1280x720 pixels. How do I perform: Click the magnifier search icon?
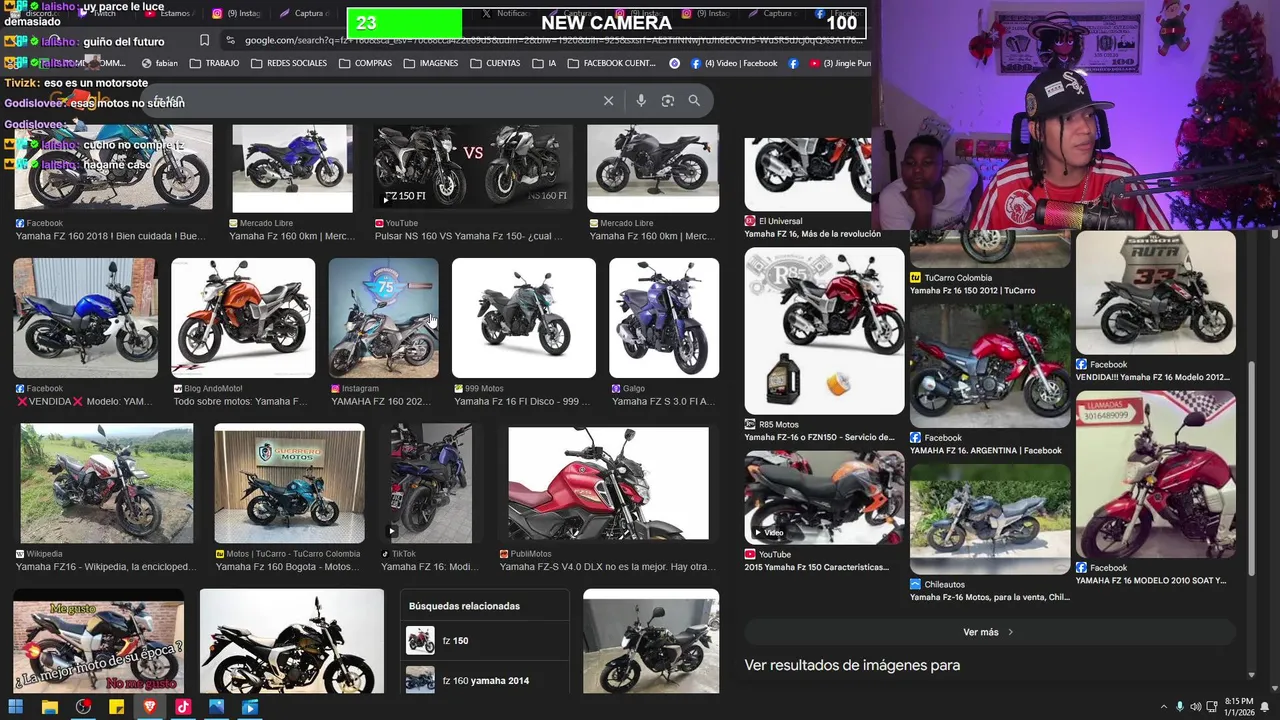pos(694,101)
